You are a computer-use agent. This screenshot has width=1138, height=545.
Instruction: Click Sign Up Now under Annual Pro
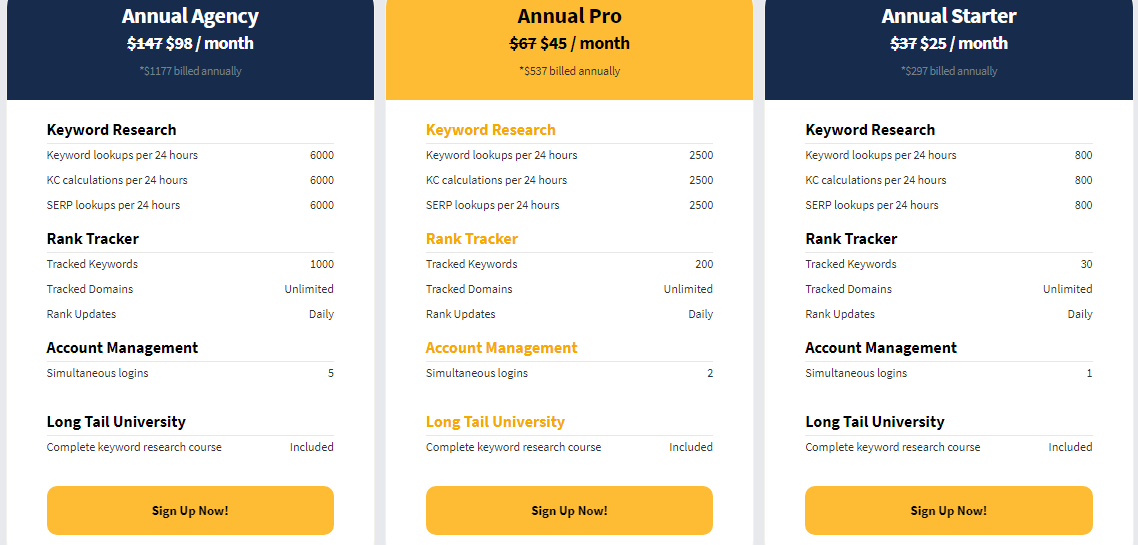569,510
